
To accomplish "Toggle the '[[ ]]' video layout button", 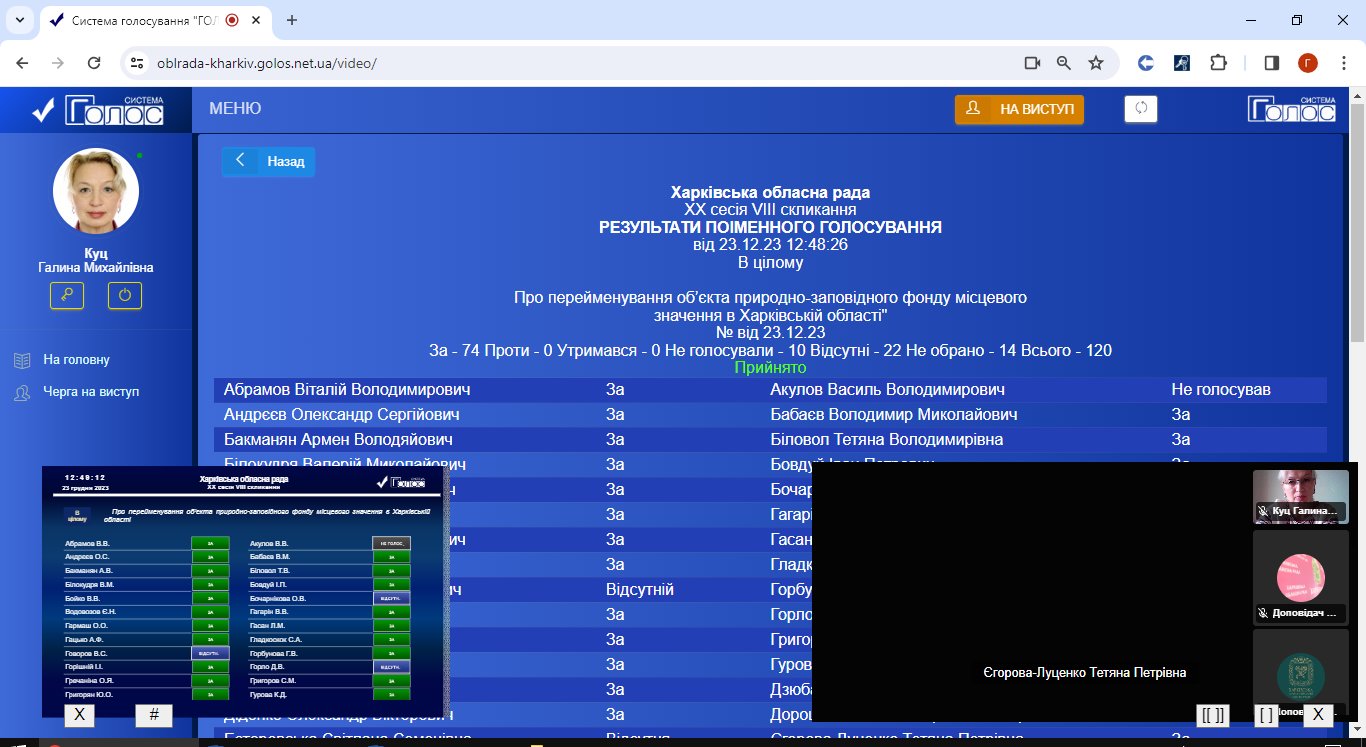I will [1213, 715].
